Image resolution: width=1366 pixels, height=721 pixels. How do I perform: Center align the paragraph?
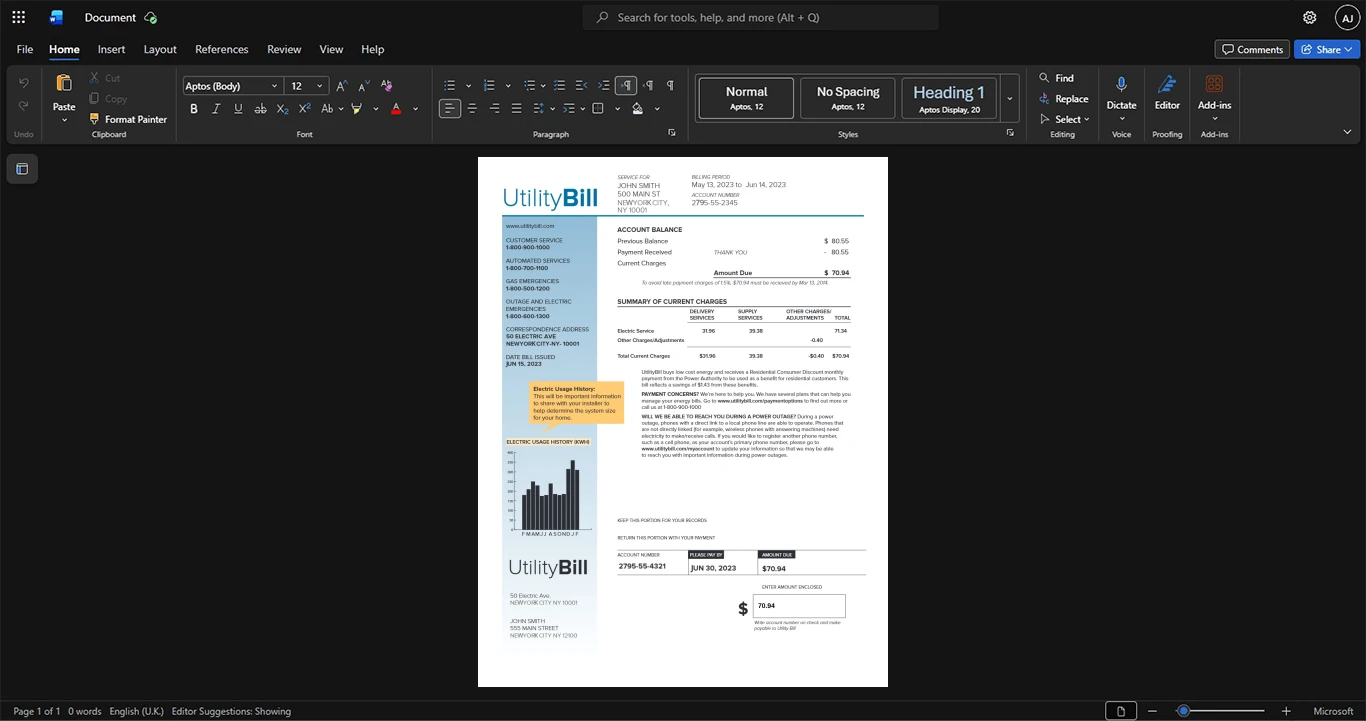pyautogui.click(x=472, y=109)
